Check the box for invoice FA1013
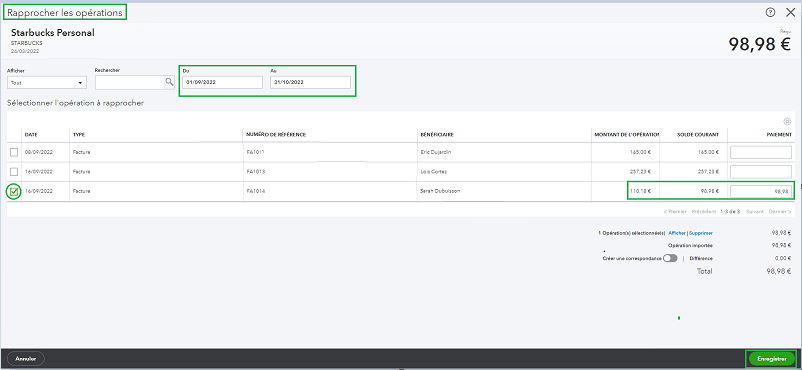 point(14,171)
